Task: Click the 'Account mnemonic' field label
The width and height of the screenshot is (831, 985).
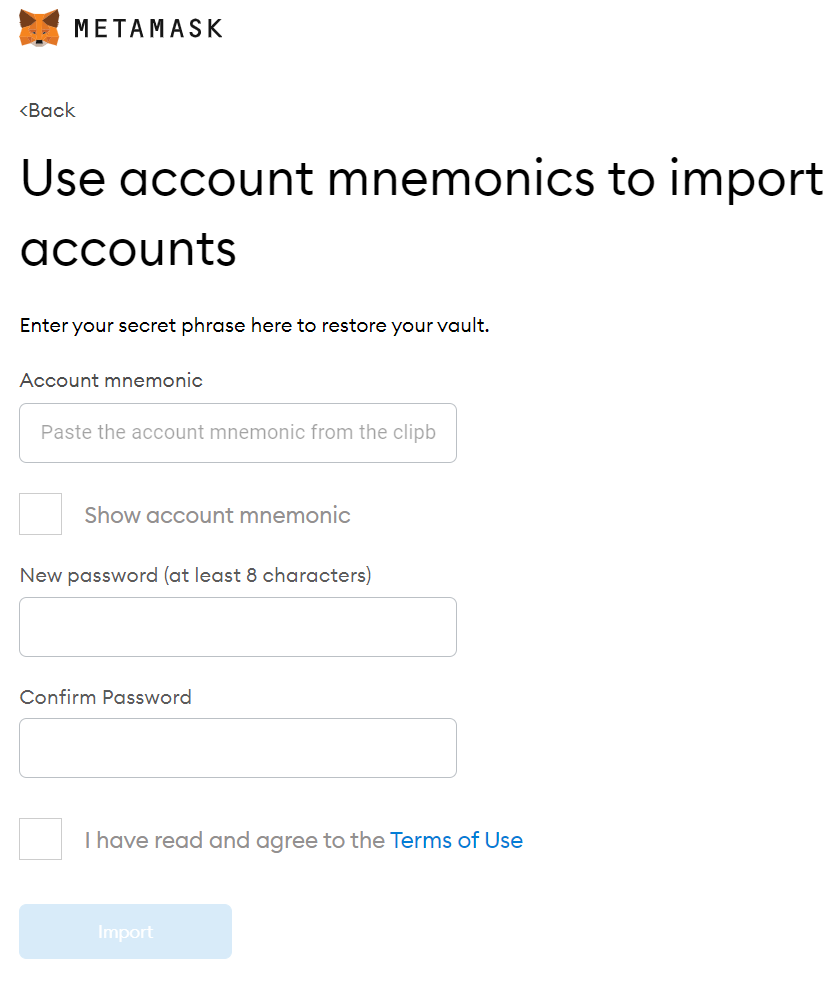Action: coord(111,380)
